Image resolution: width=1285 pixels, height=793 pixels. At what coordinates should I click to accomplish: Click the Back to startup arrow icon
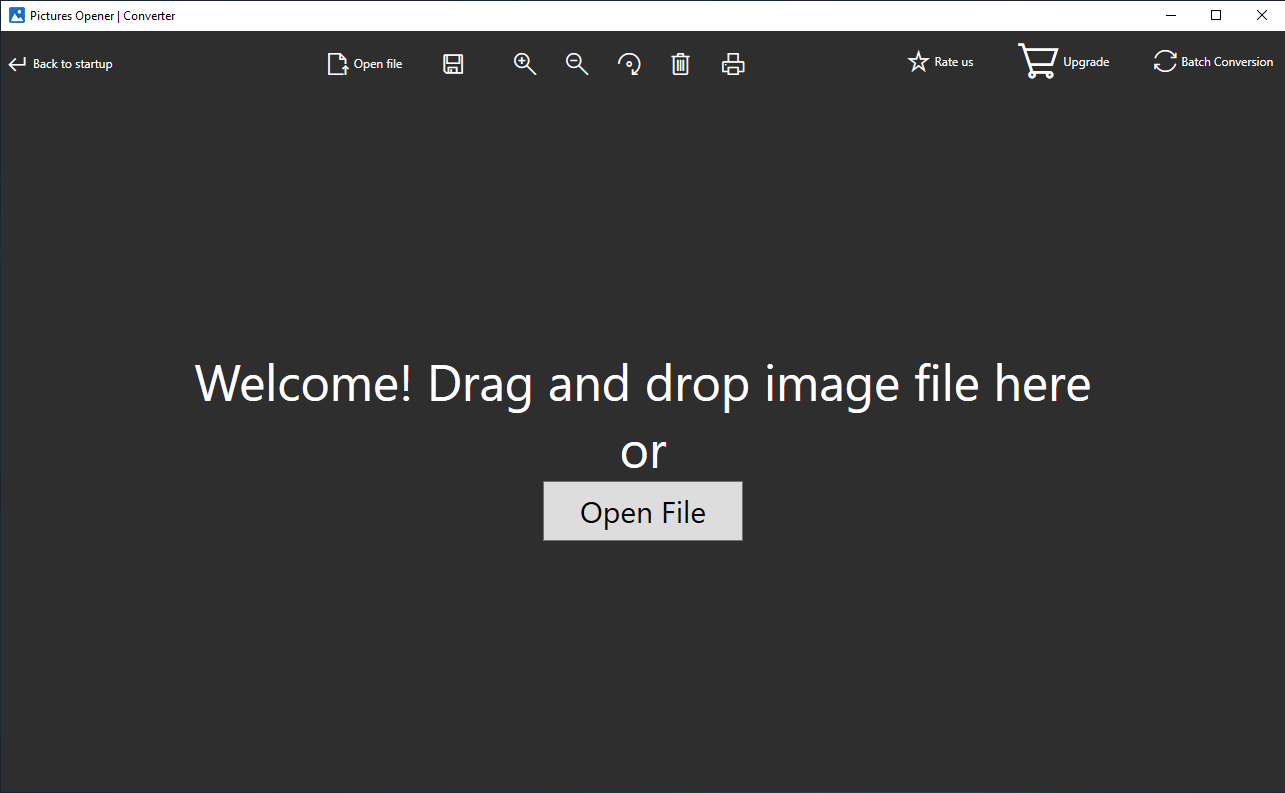(x=17, y=64)
